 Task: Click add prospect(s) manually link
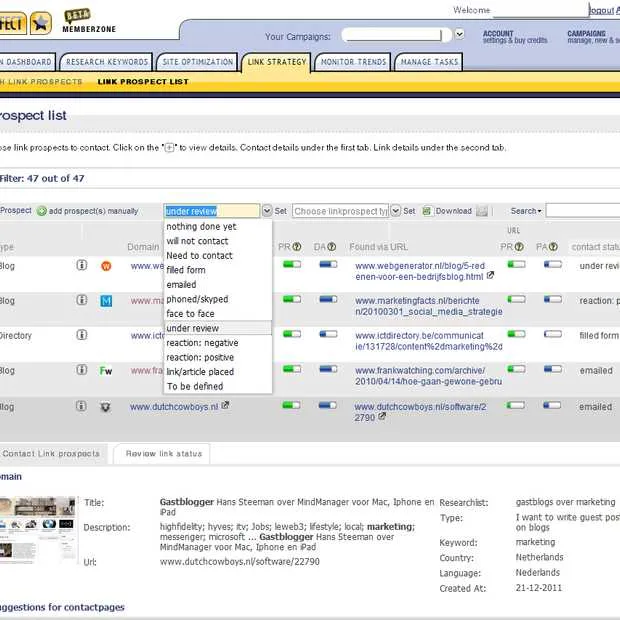pos(93,211)
